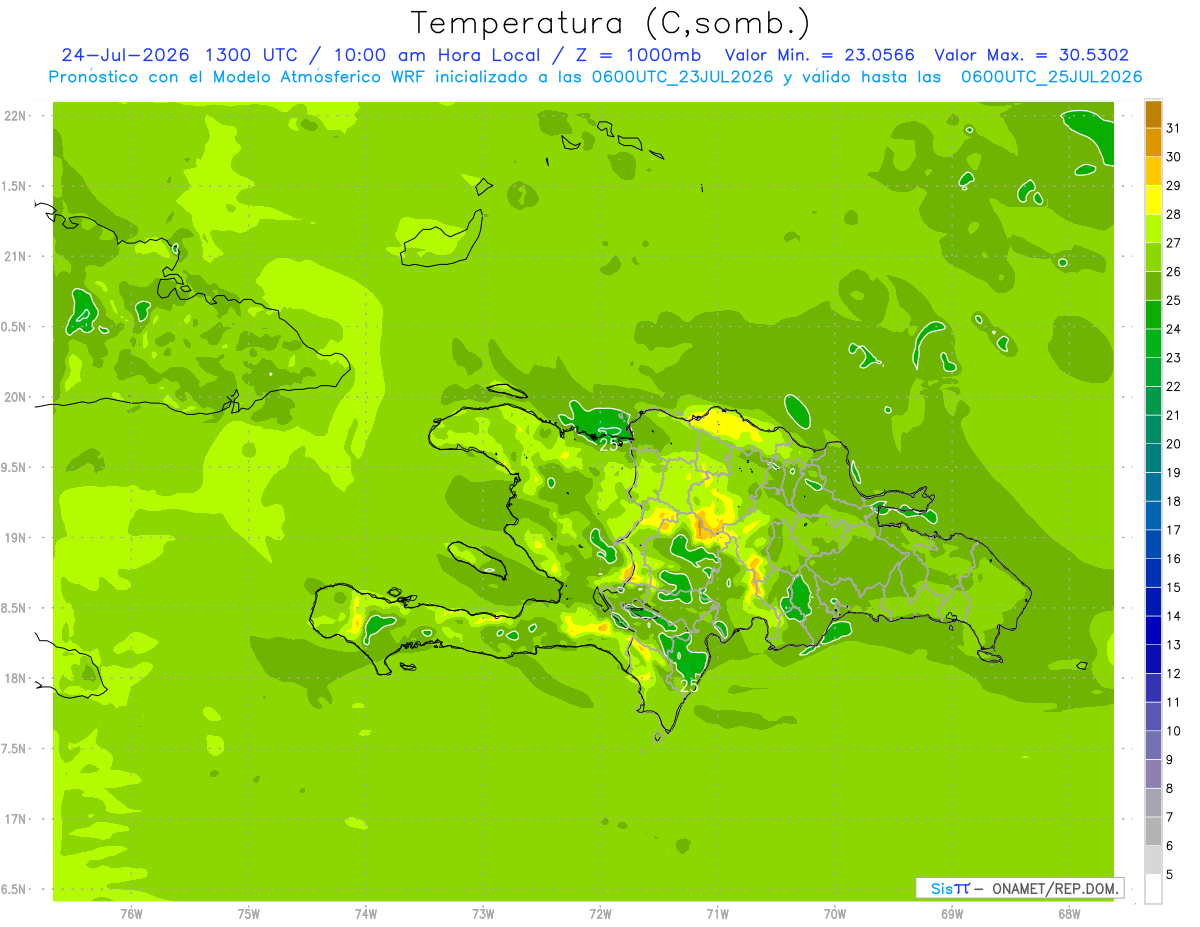
Task: Select the initialization stamp "0600UTC_23JUL2026"
Action: [x=683, y=77]
